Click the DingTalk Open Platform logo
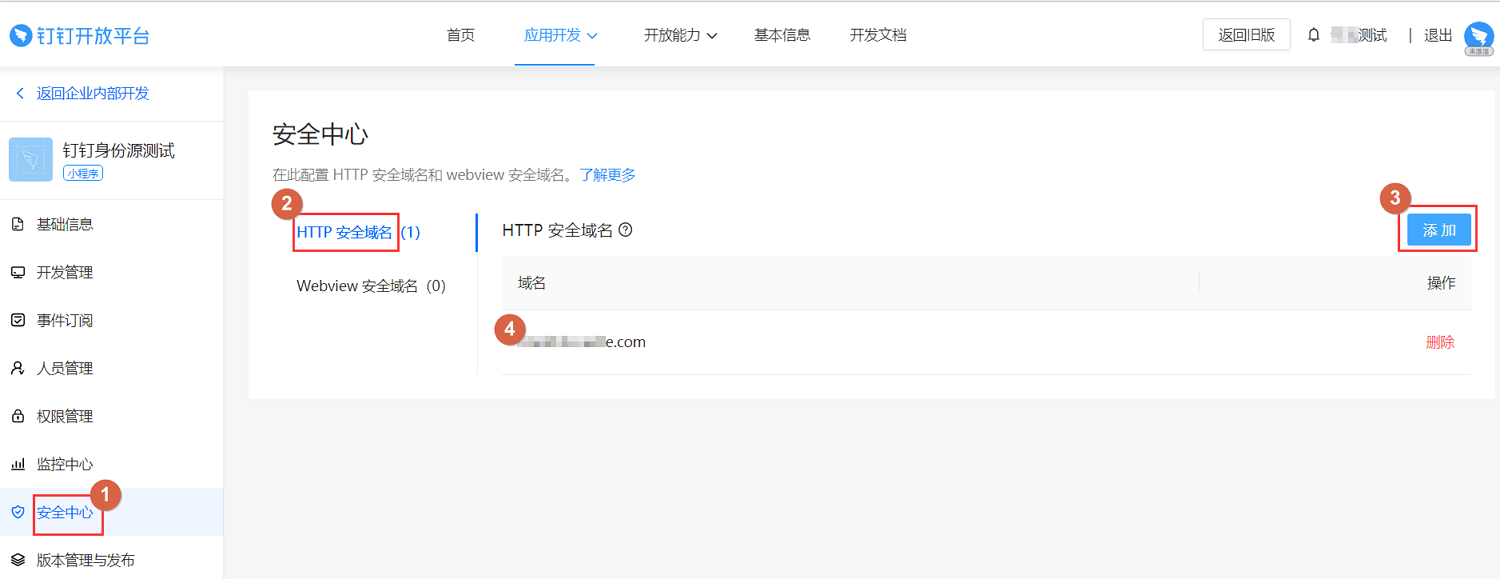This screenshot has width=1500, height=579. 80,36
